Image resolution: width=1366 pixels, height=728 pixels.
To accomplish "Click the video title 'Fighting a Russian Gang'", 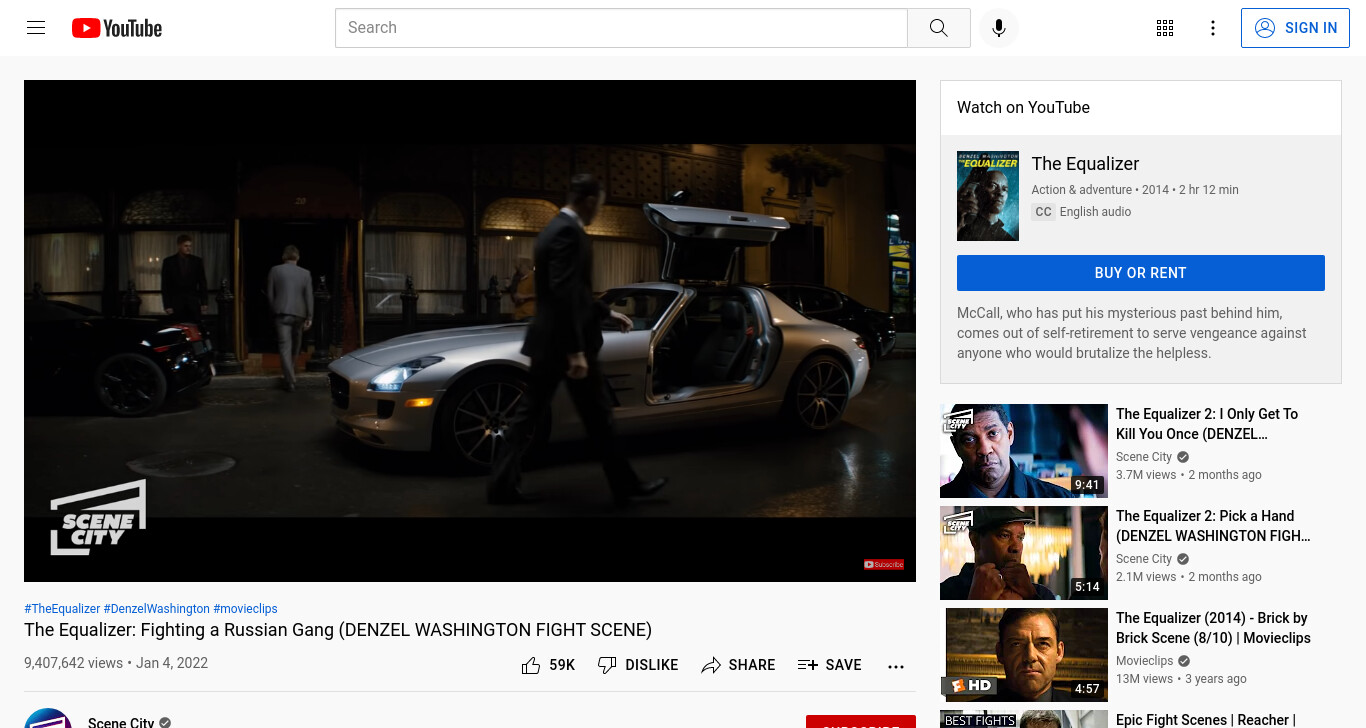I will (x=338, y=630).
